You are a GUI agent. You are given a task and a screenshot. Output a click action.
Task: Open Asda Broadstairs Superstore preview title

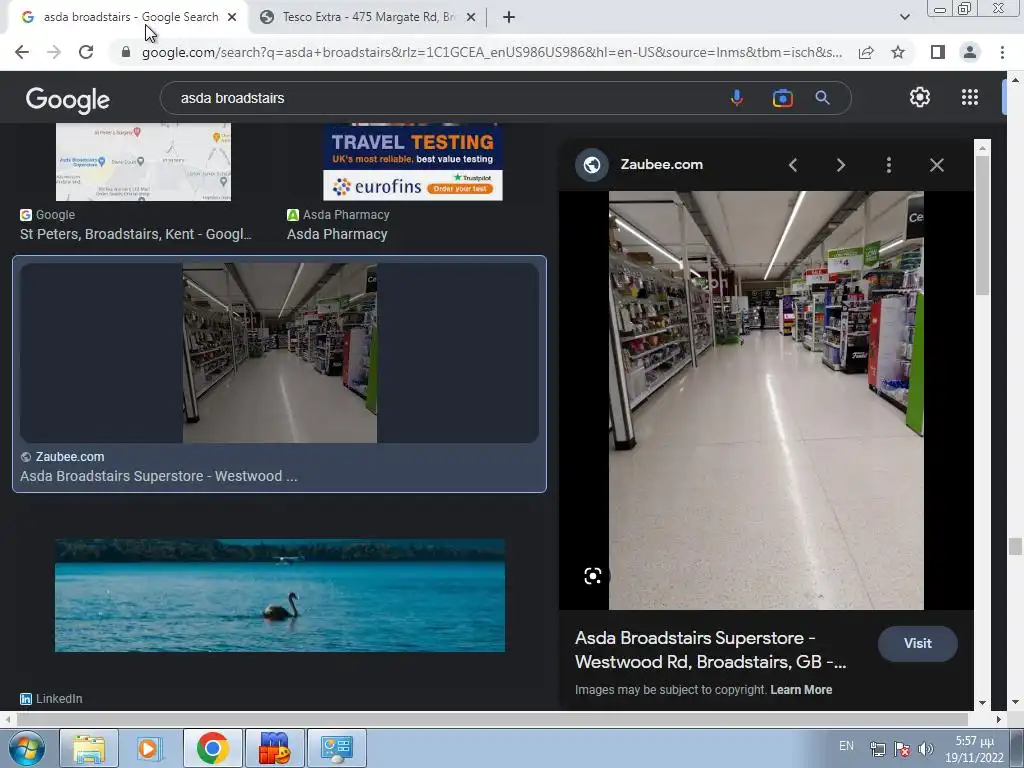(x=711, y=650)
